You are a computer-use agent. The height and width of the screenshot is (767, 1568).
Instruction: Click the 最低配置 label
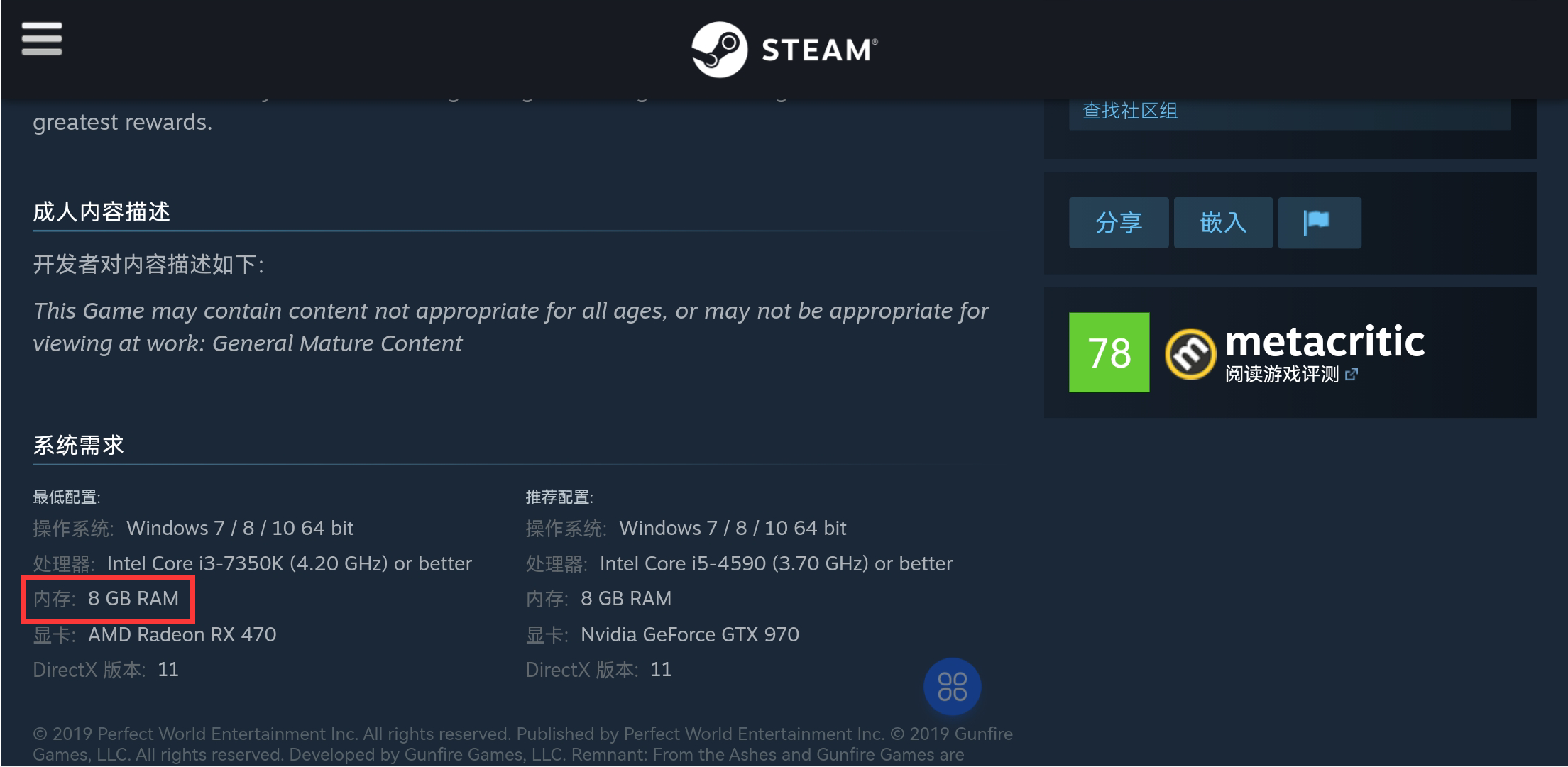66,497
